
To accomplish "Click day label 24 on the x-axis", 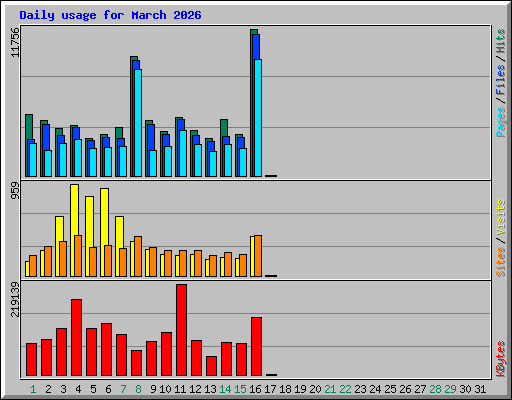I will coord(375,389).
